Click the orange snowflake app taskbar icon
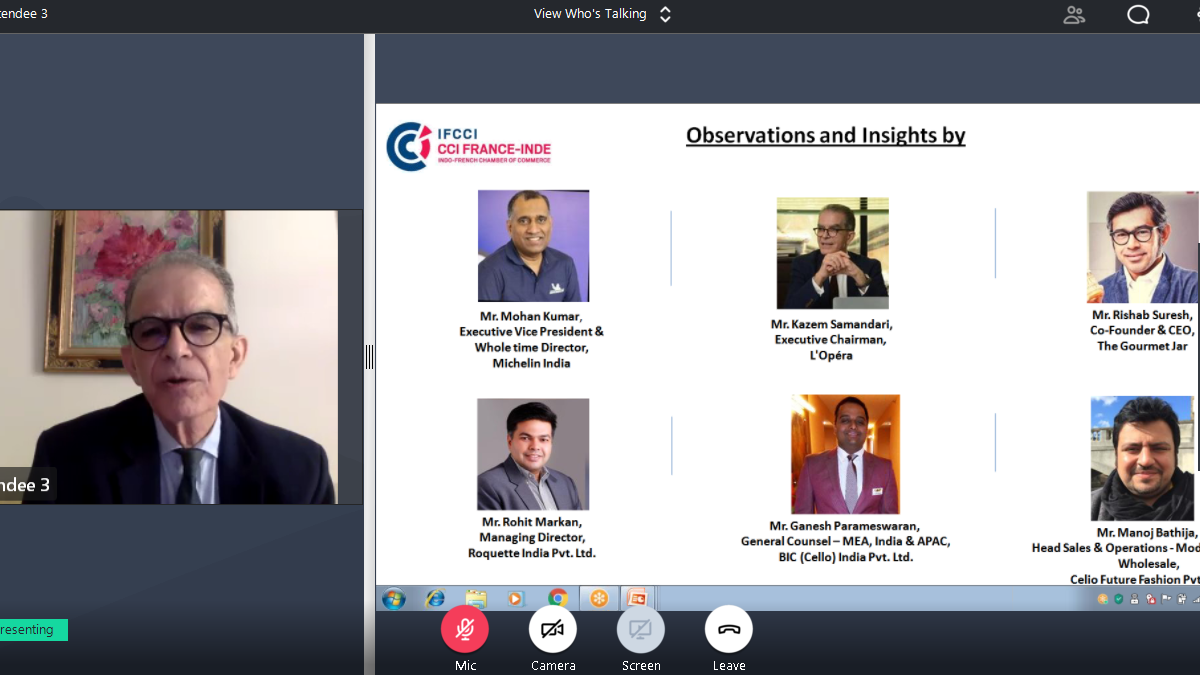 tap(599, 599)
